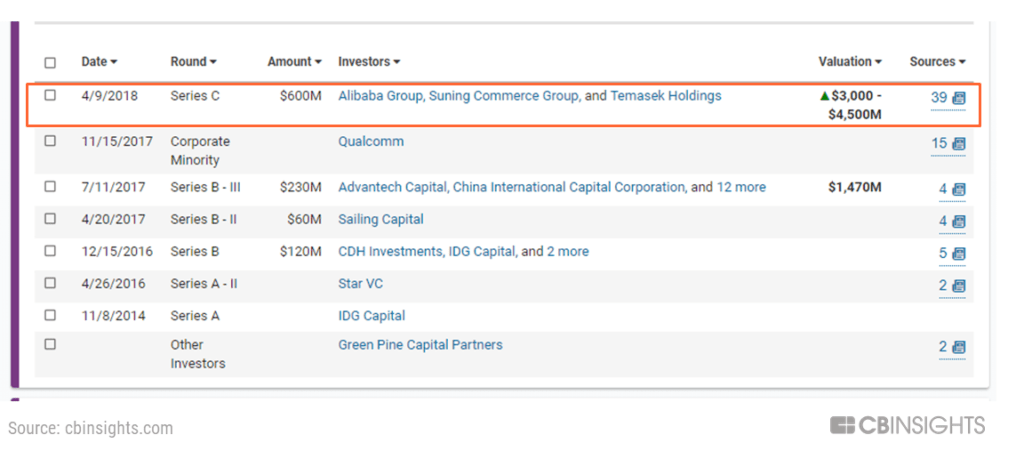The image size is (1024, 451).
Task: Click the 'Series A - II' round cell
Action: (204, 283)
